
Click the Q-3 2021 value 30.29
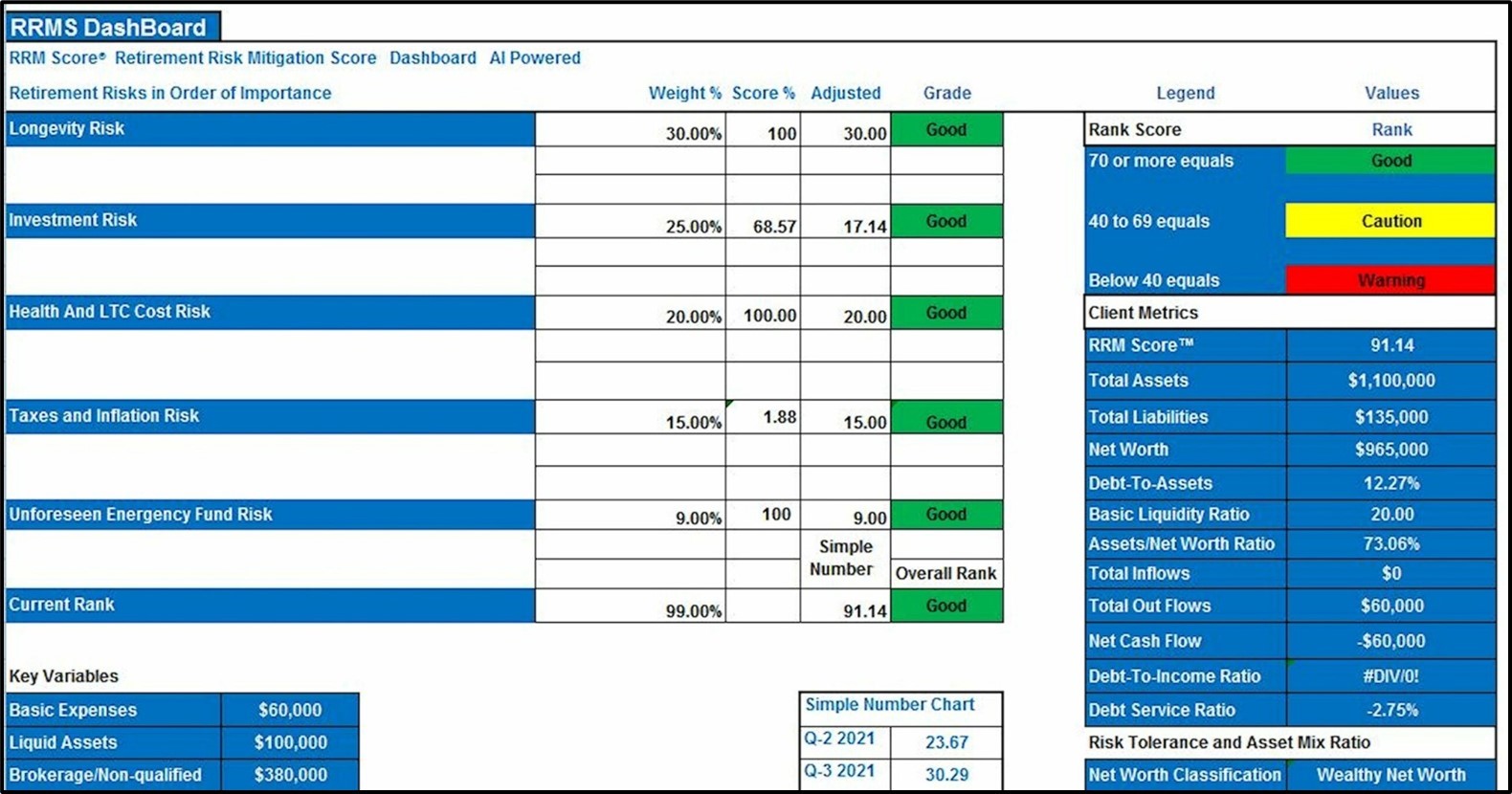(946, 775)
